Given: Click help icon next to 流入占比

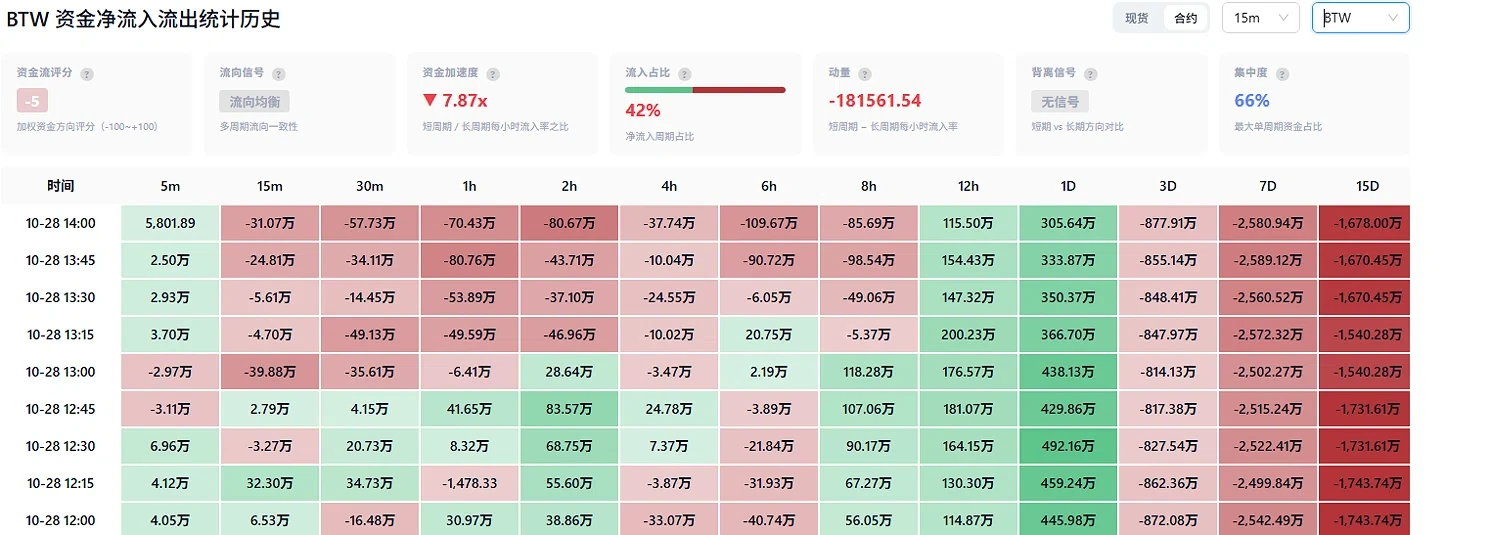Looking at the screenshot, I should (684, 73).
